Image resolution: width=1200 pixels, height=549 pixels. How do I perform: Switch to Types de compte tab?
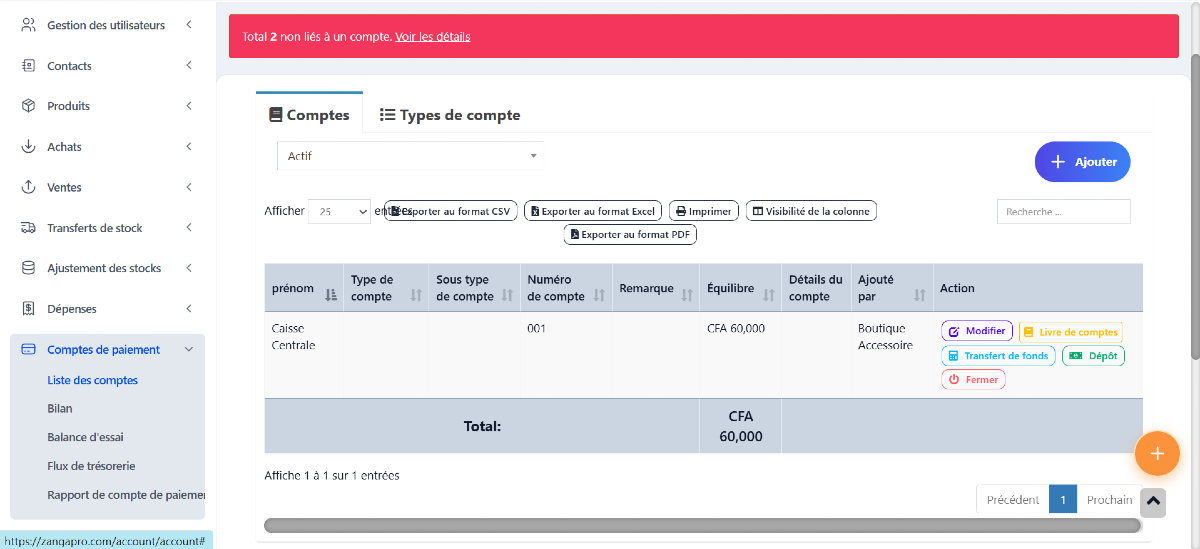point(450,115)
